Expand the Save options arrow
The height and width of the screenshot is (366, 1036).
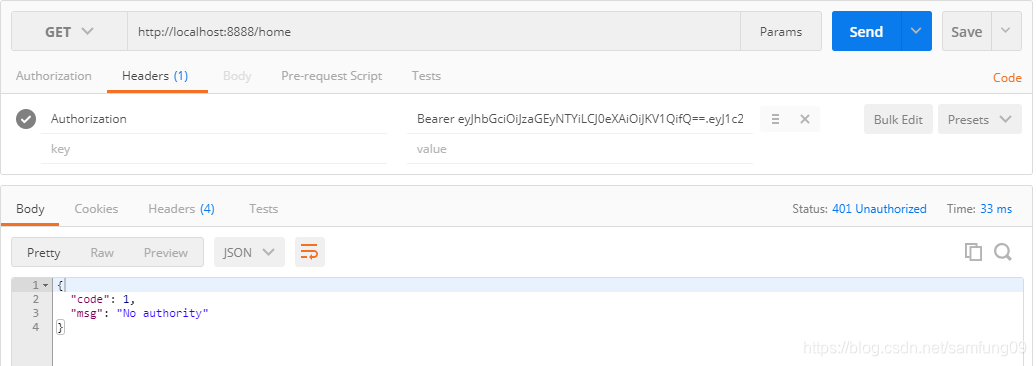click(x=1006, y=31)
